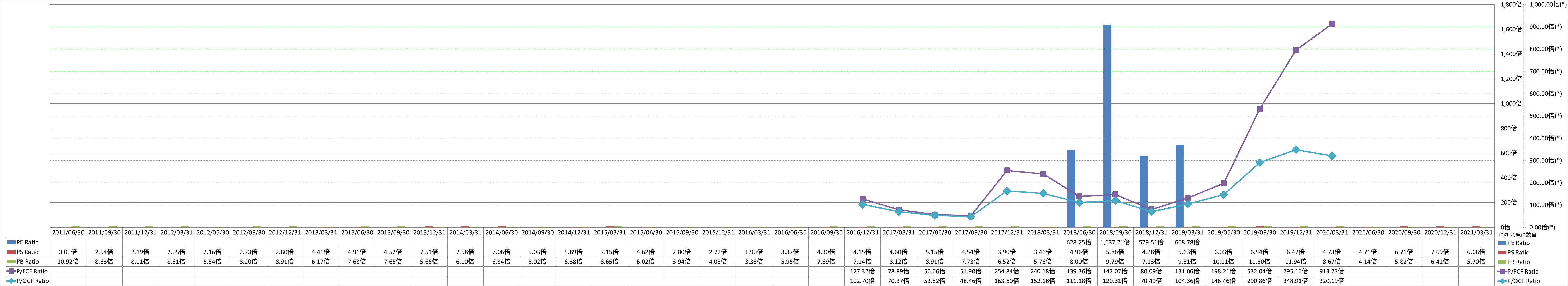1568x286 pixels.
Task: Select the teal P/OCF diamond at 2019/12/31
Action: (x=1296, y=150)
